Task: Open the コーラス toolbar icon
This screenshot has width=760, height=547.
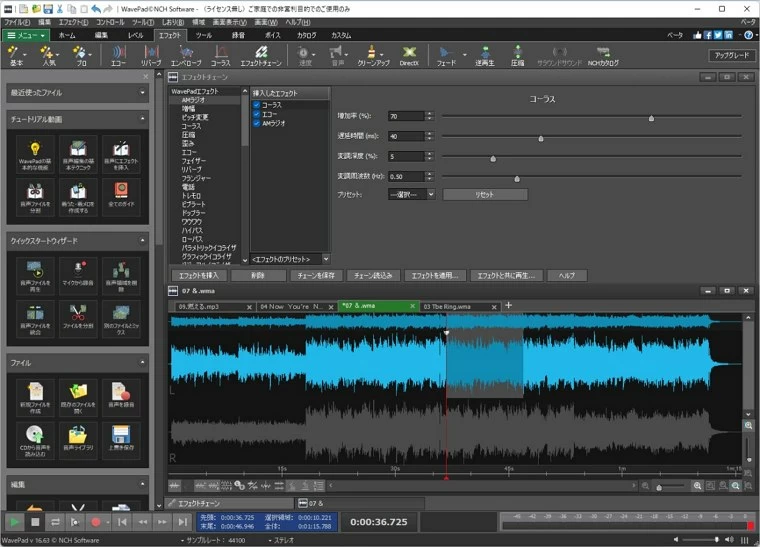Action: [221, 56]
